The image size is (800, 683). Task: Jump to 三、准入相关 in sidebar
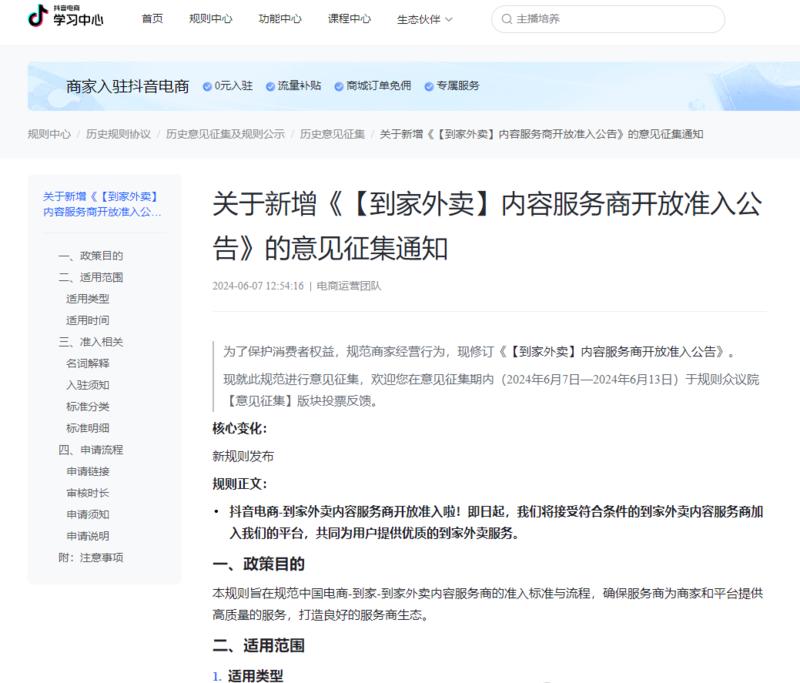pos(91,342)
